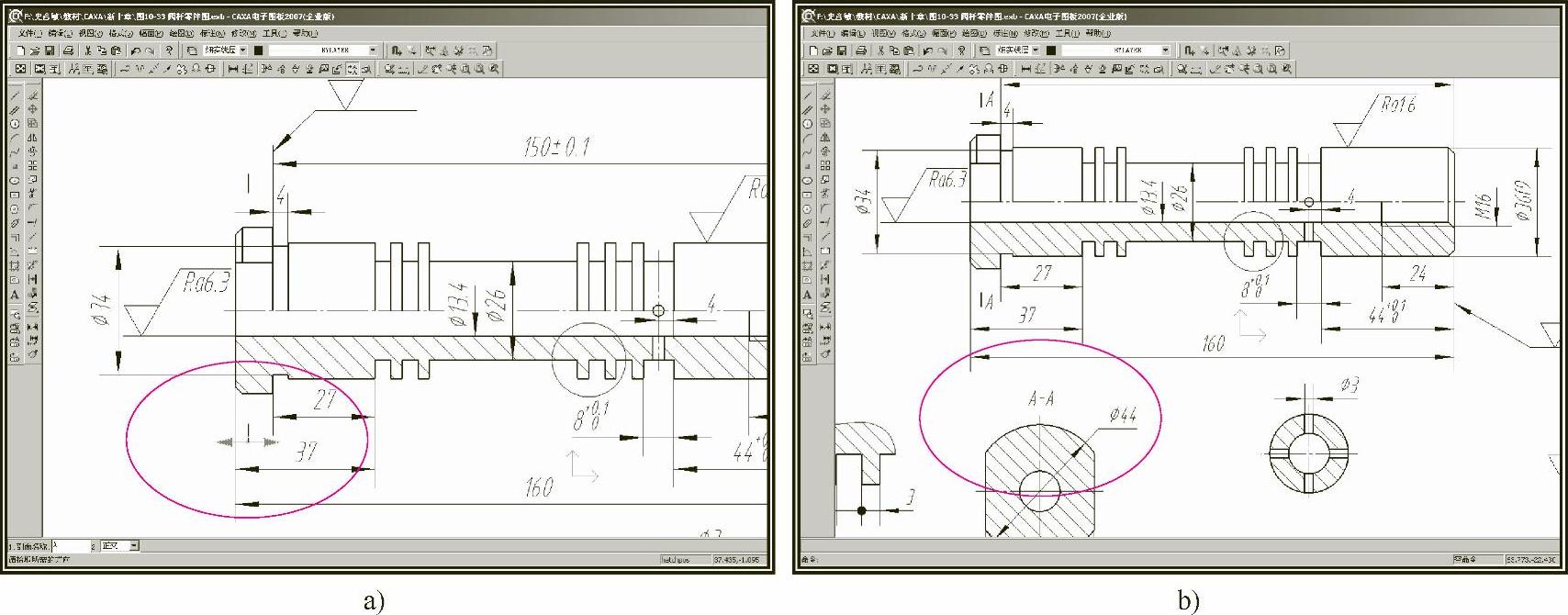Click Help icon in right window toolbar

[962, 50]
